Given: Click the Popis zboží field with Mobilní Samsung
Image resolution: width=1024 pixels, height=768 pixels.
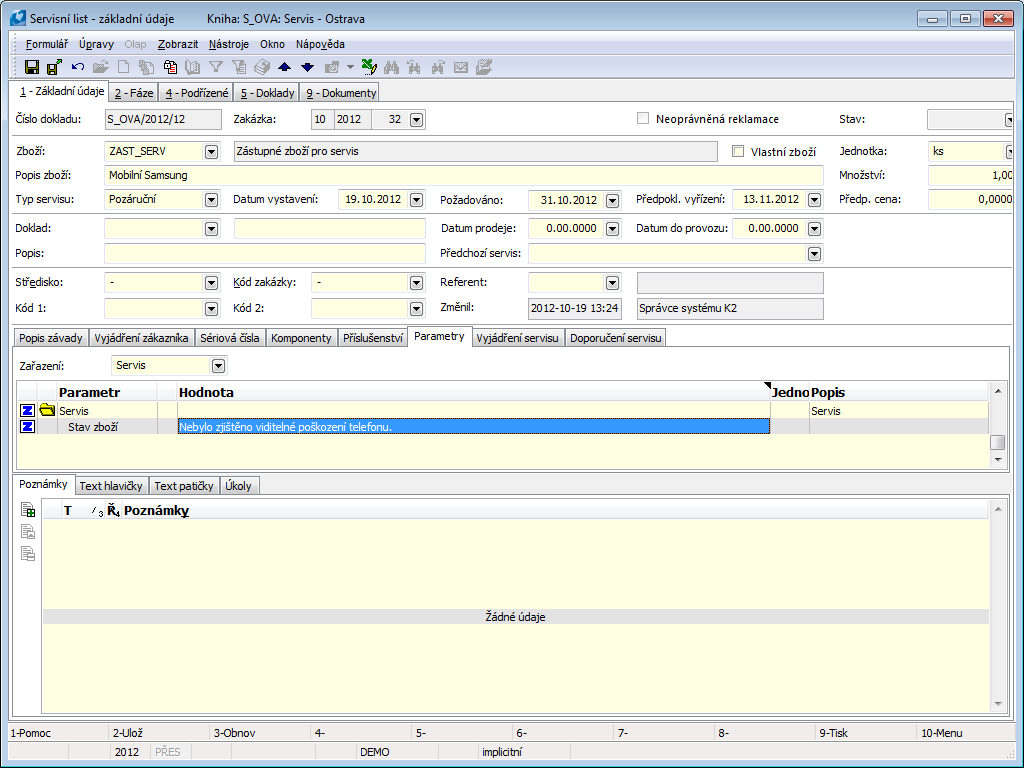Looking at the screenshot, I should [x=462, y=175].
